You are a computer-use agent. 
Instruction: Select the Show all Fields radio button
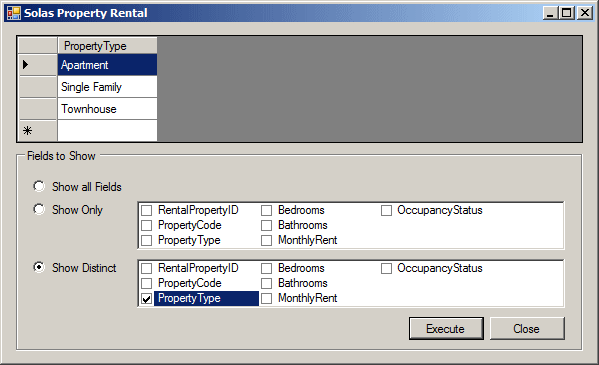[39, 187]
